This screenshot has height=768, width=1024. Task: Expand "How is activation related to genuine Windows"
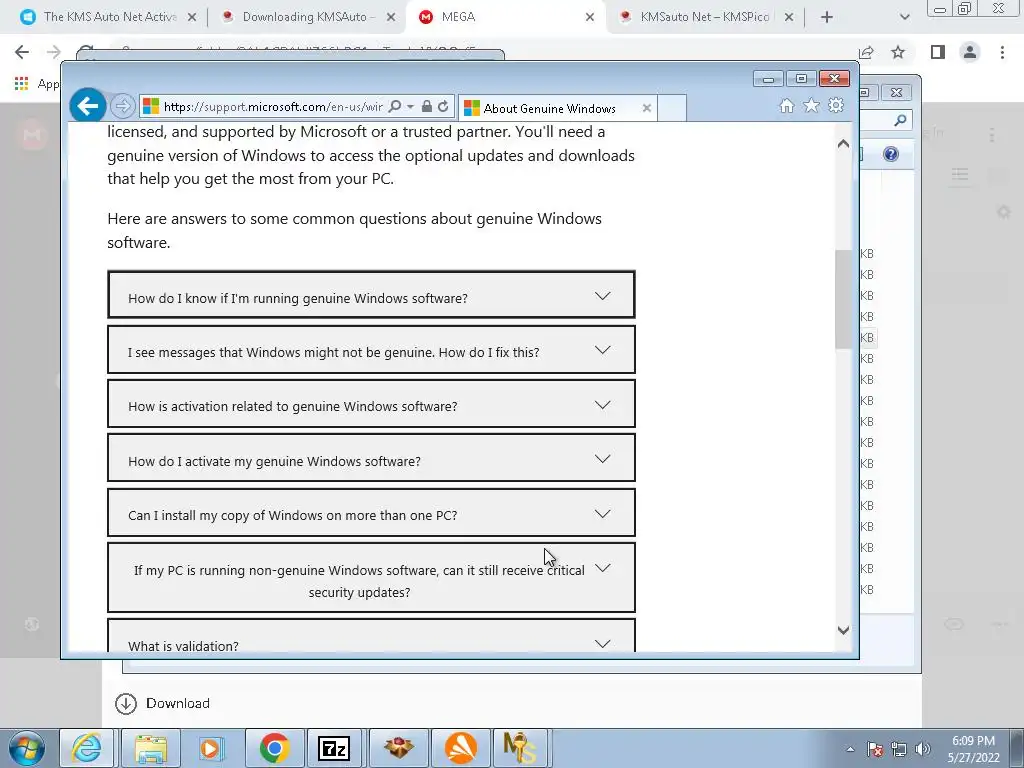[x=371, y=404]
